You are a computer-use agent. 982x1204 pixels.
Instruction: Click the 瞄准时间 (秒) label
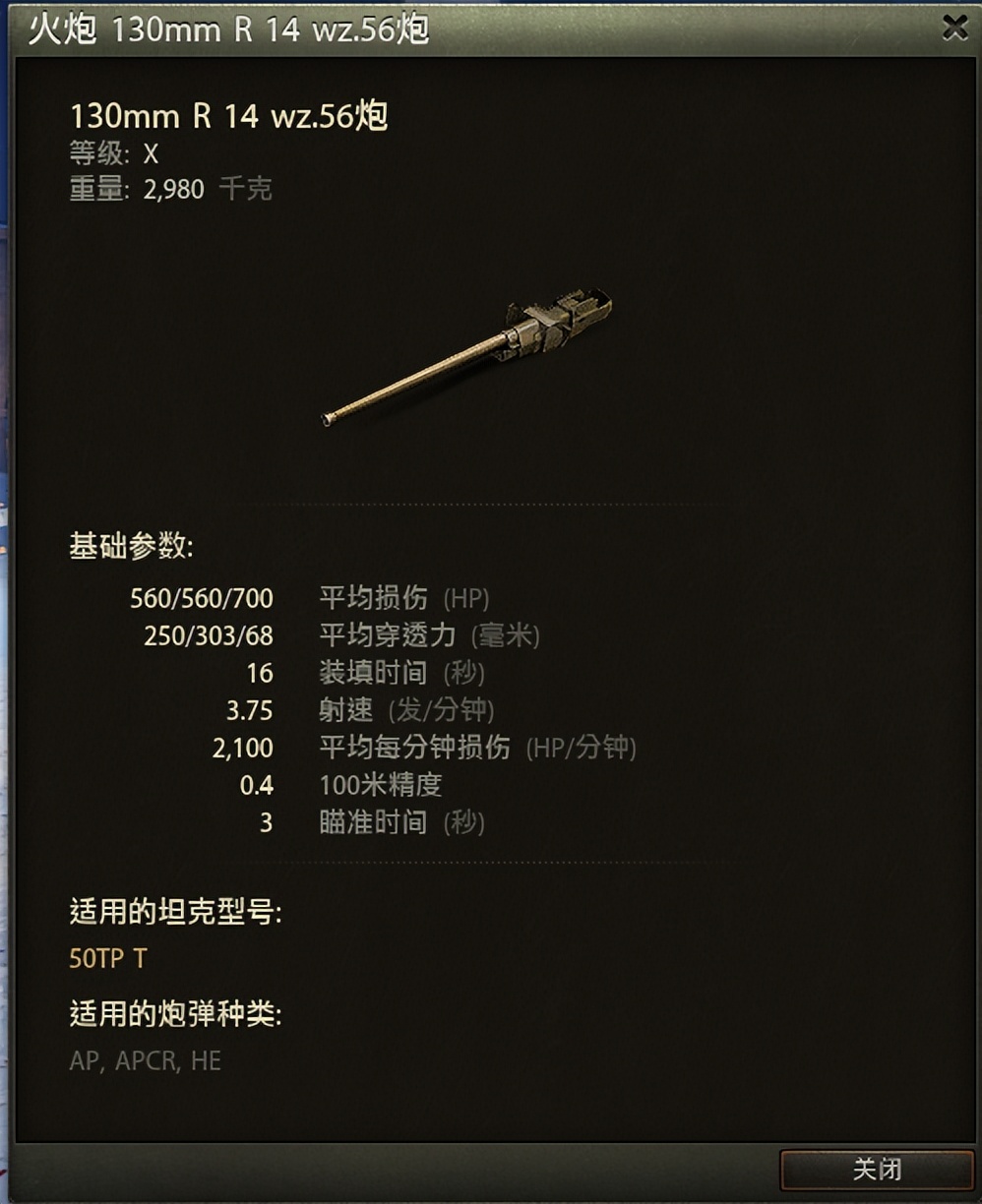coord(401,822)
